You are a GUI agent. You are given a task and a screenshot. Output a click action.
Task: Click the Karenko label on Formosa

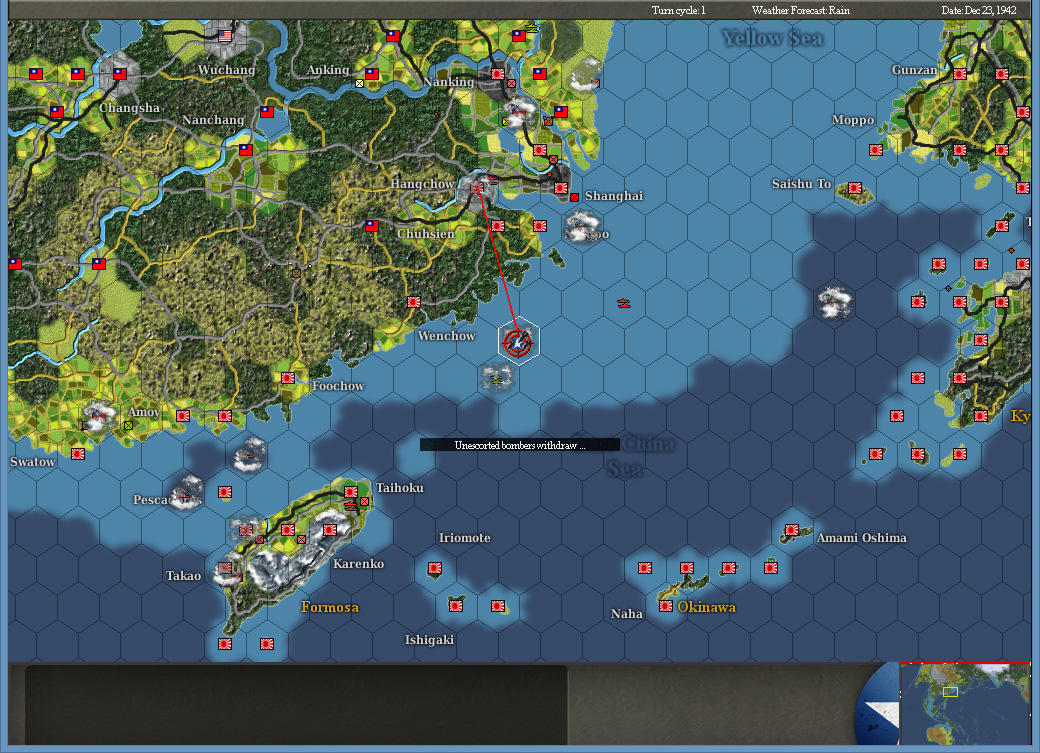358,564
